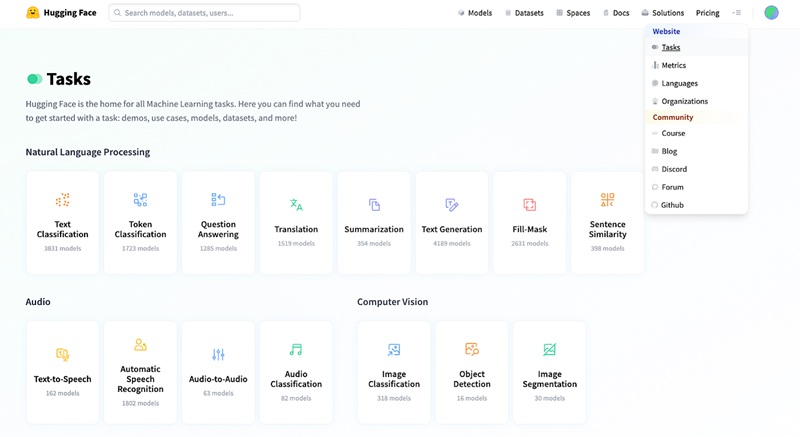Screen dimensions: 800x437
Task: Click the Text Generation pencil icon
Action: [452, 205]
